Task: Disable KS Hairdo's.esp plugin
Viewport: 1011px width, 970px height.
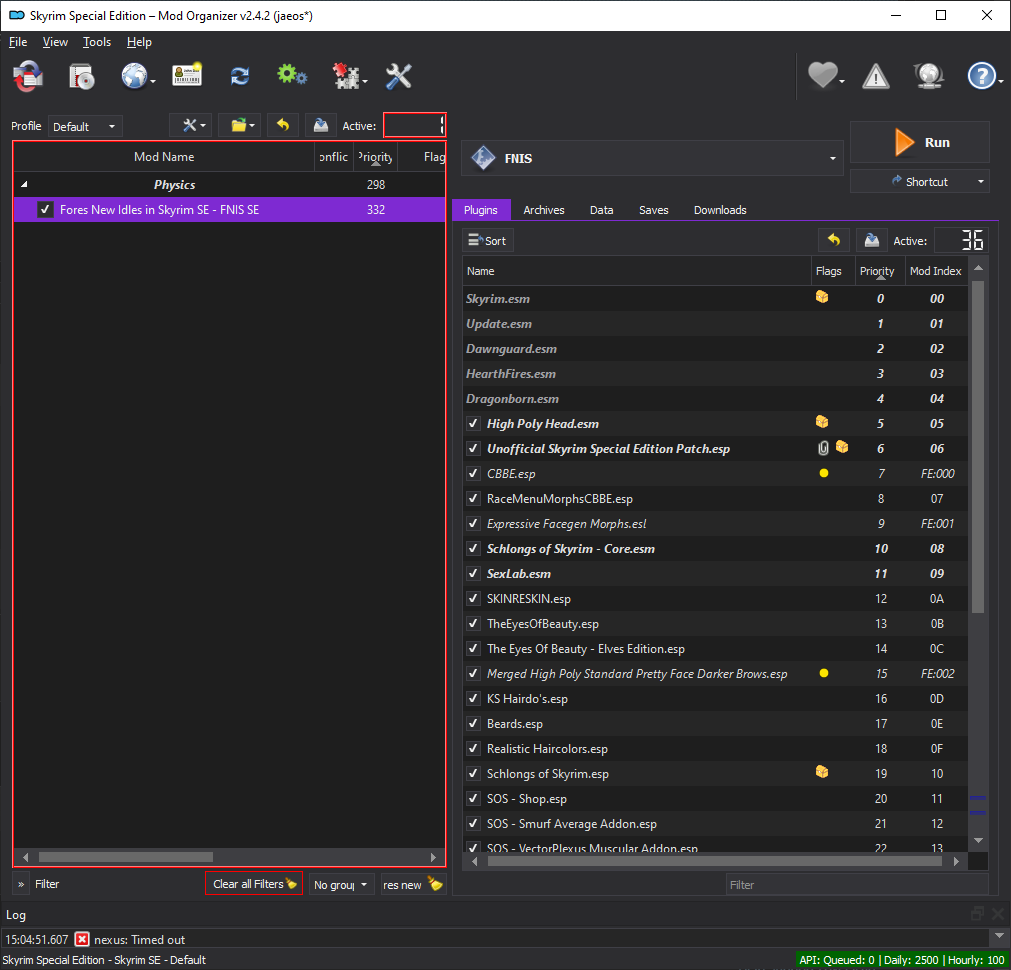Action: tap(473, 698)
